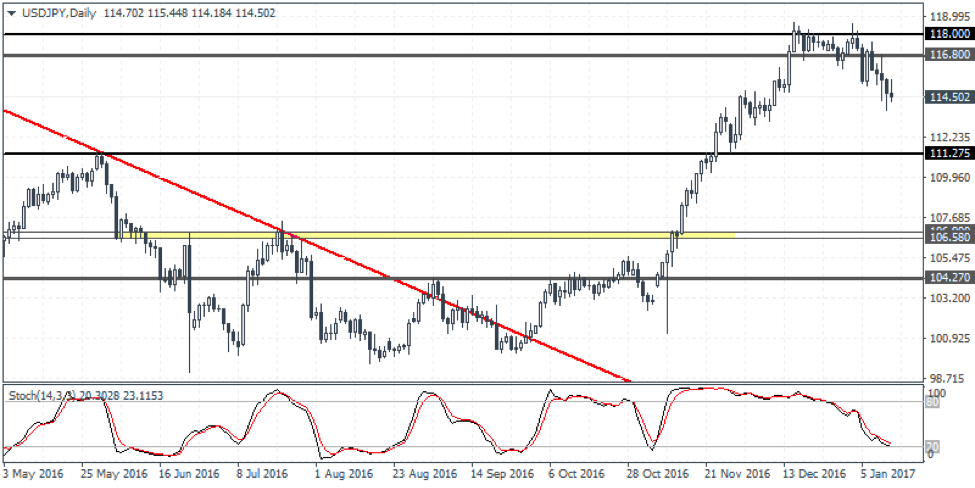Viewport: 975px width, 488px height.
Task: Click the 118.995 top price axis label
Action: (x=948, y=17)
